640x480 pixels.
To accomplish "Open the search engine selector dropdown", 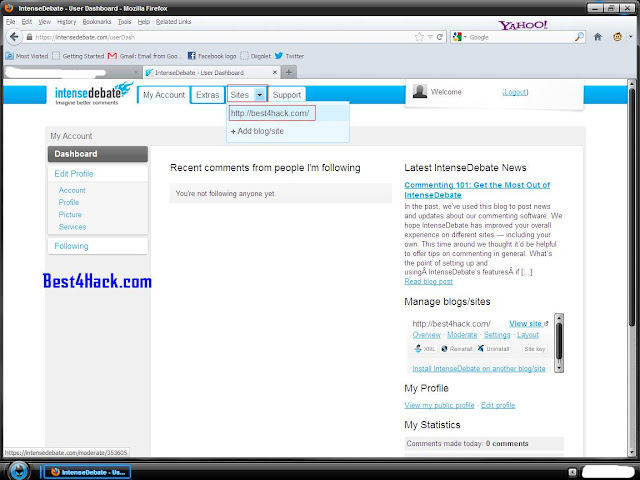I will click(460, 37).
